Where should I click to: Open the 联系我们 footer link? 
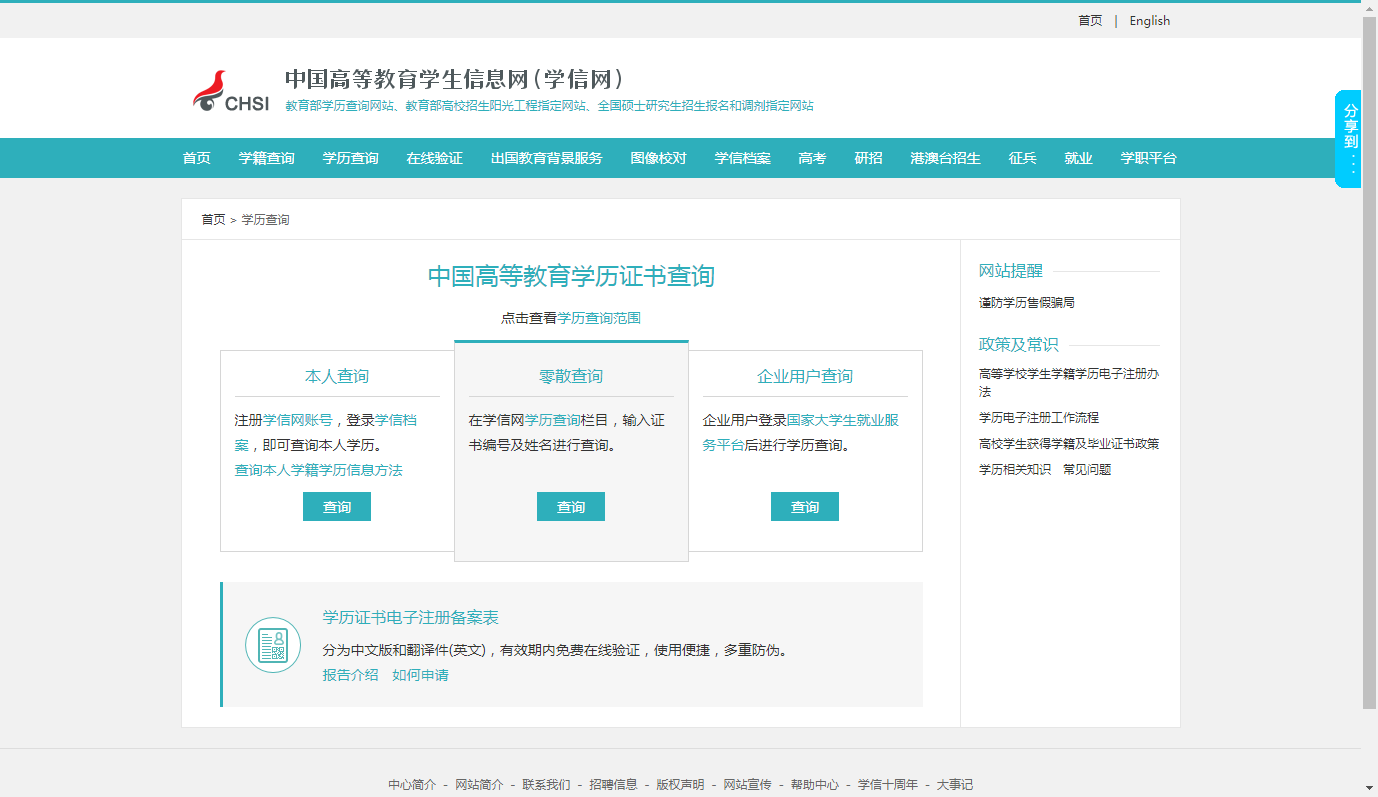[x=546, y=785]
